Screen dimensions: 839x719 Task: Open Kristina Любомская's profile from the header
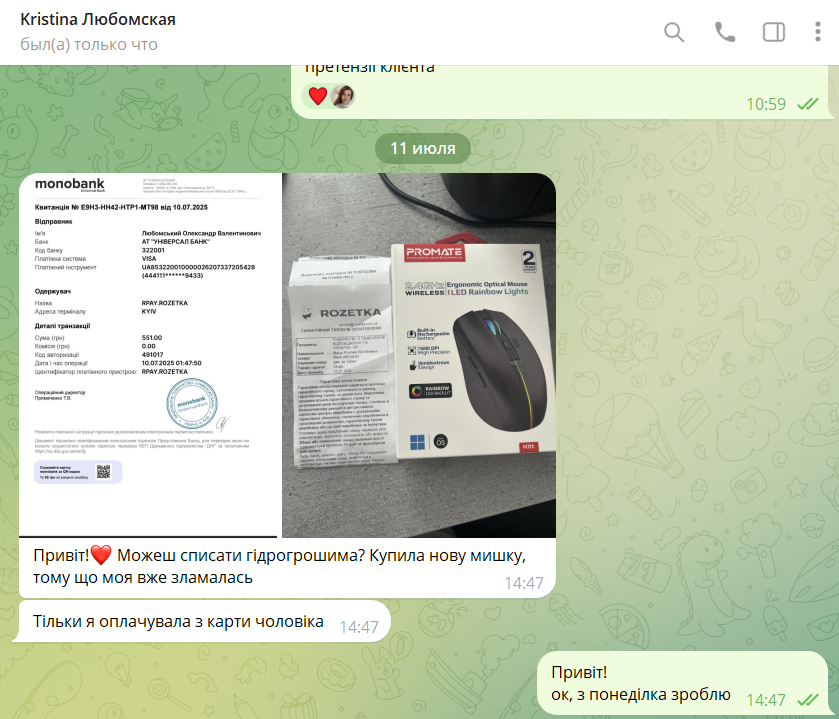98,19
